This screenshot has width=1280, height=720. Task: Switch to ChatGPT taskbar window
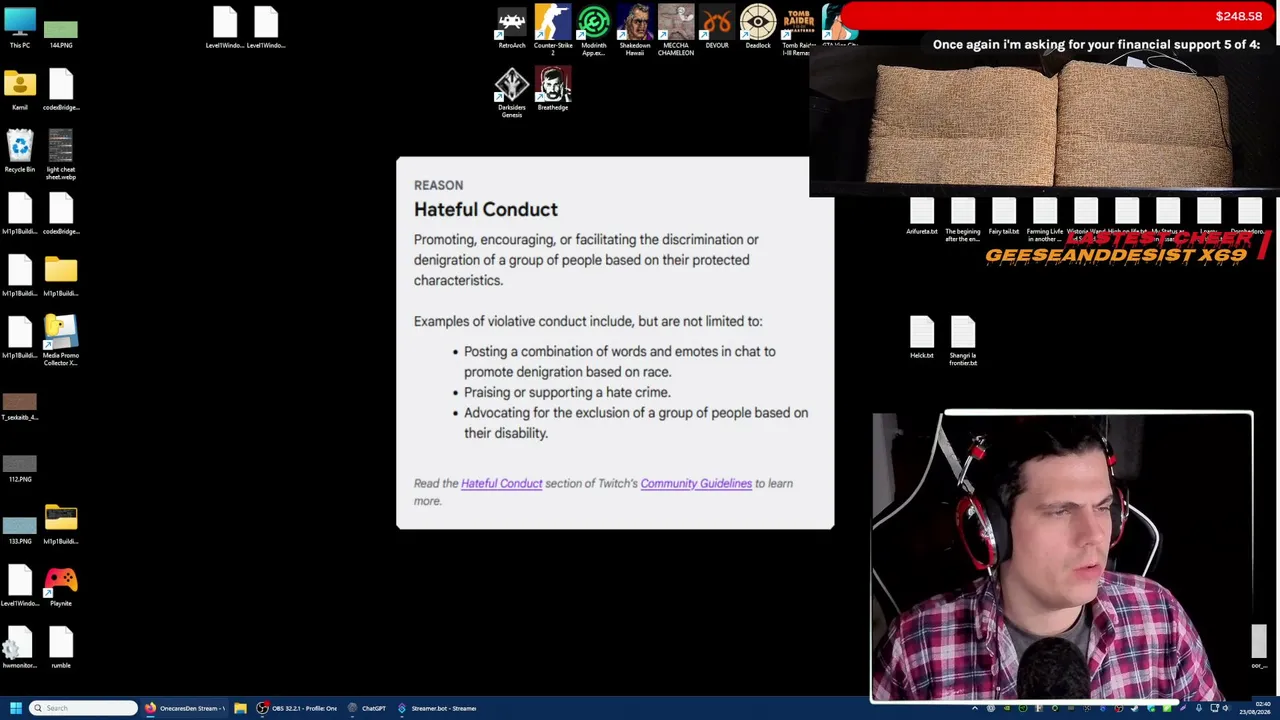(x=367, y=708)
